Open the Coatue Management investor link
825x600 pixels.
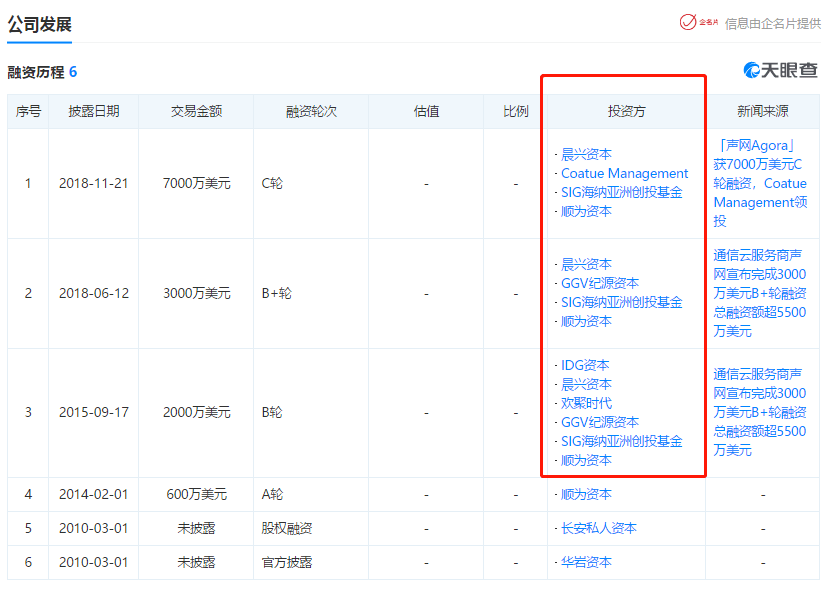click(x=624, y=173)
